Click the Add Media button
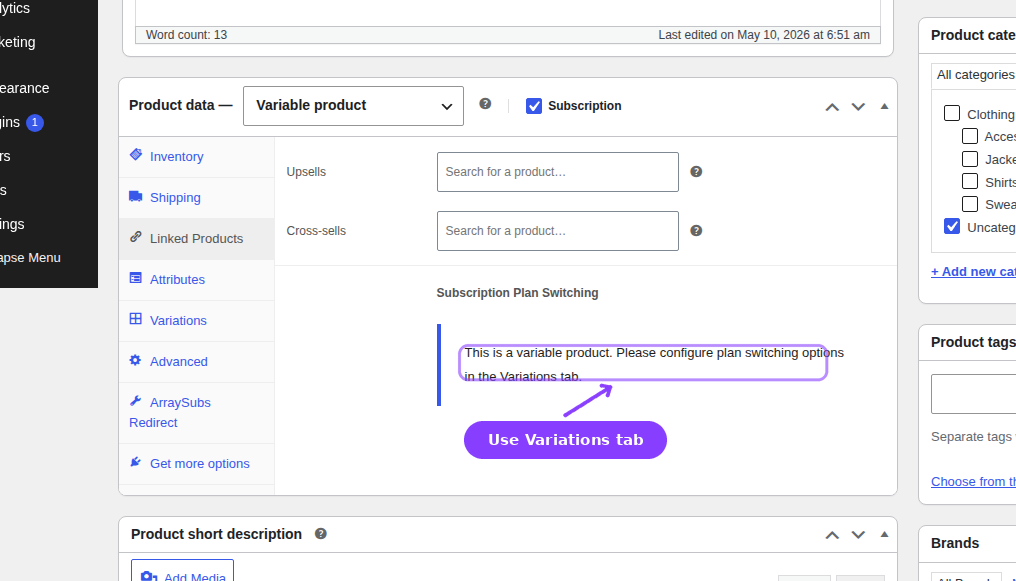1016x581 pixels. pyautogui.click(x=183, y=571)
